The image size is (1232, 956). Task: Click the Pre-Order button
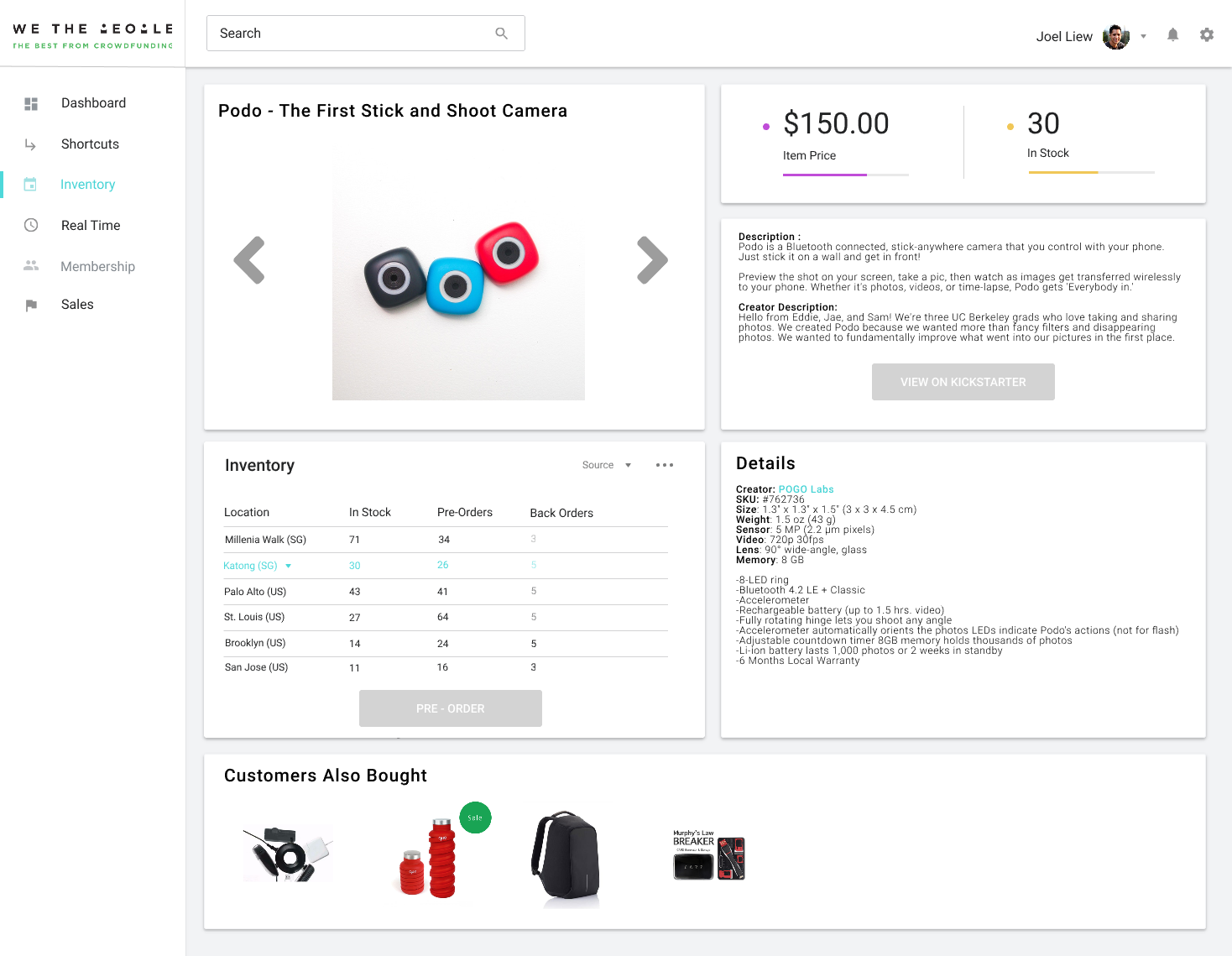pyautogui.click(x=451, y=708)
